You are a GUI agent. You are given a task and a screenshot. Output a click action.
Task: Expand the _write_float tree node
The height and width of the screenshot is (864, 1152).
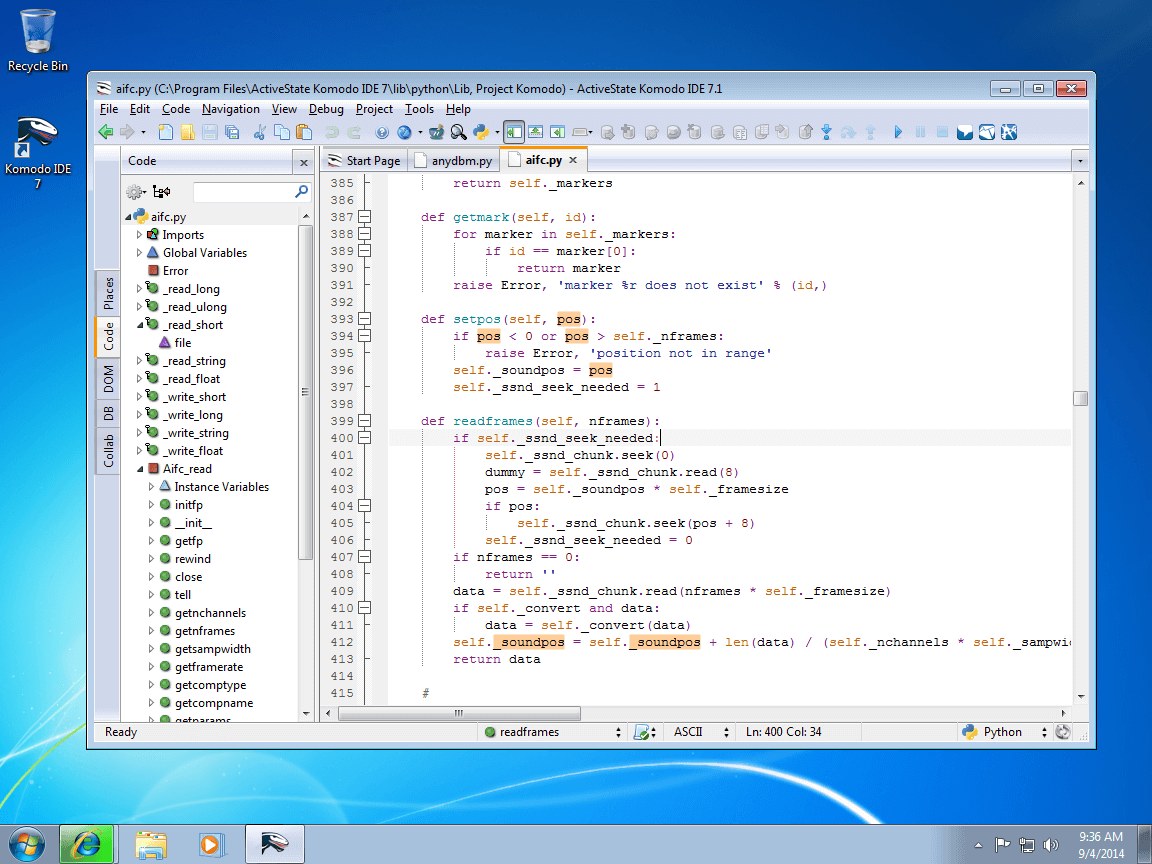(x=139, y=451)
